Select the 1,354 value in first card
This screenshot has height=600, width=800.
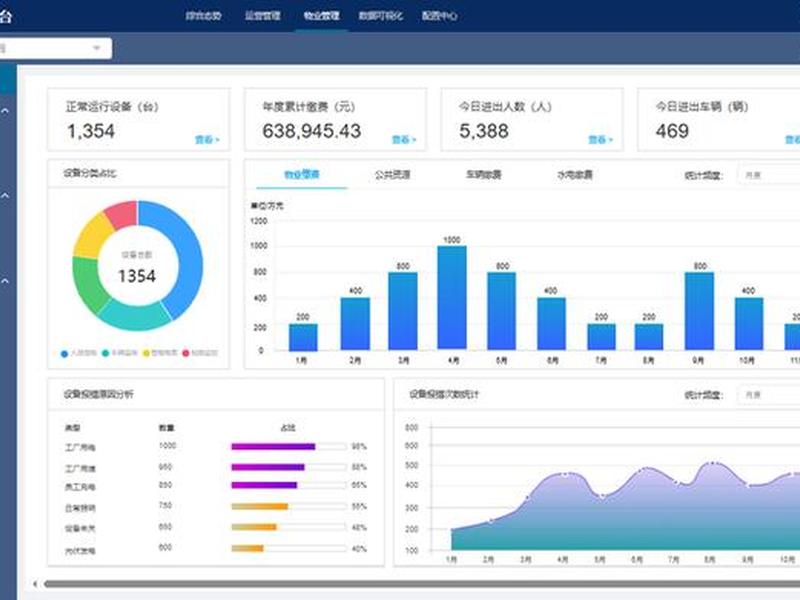pos(91,131)
